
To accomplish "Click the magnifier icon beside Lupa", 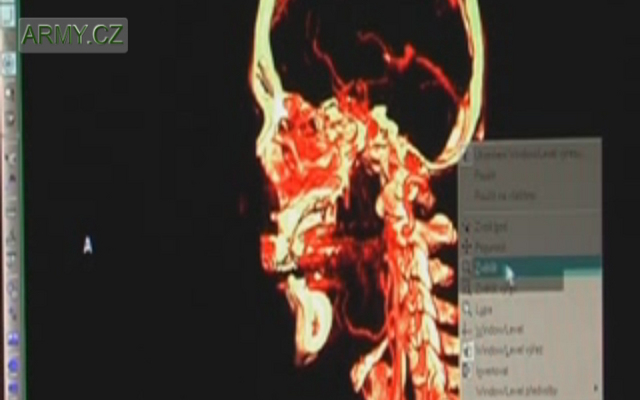I will coord(467,310).
